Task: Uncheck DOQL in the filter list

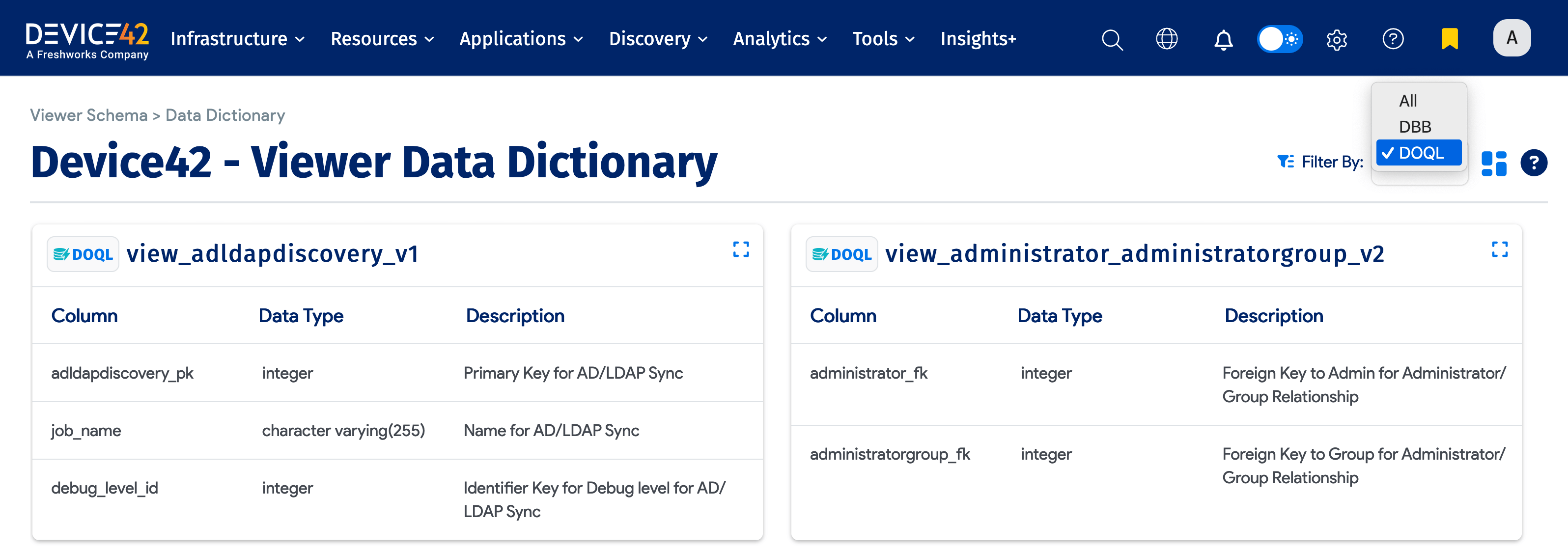Action: coord(1418,153)
